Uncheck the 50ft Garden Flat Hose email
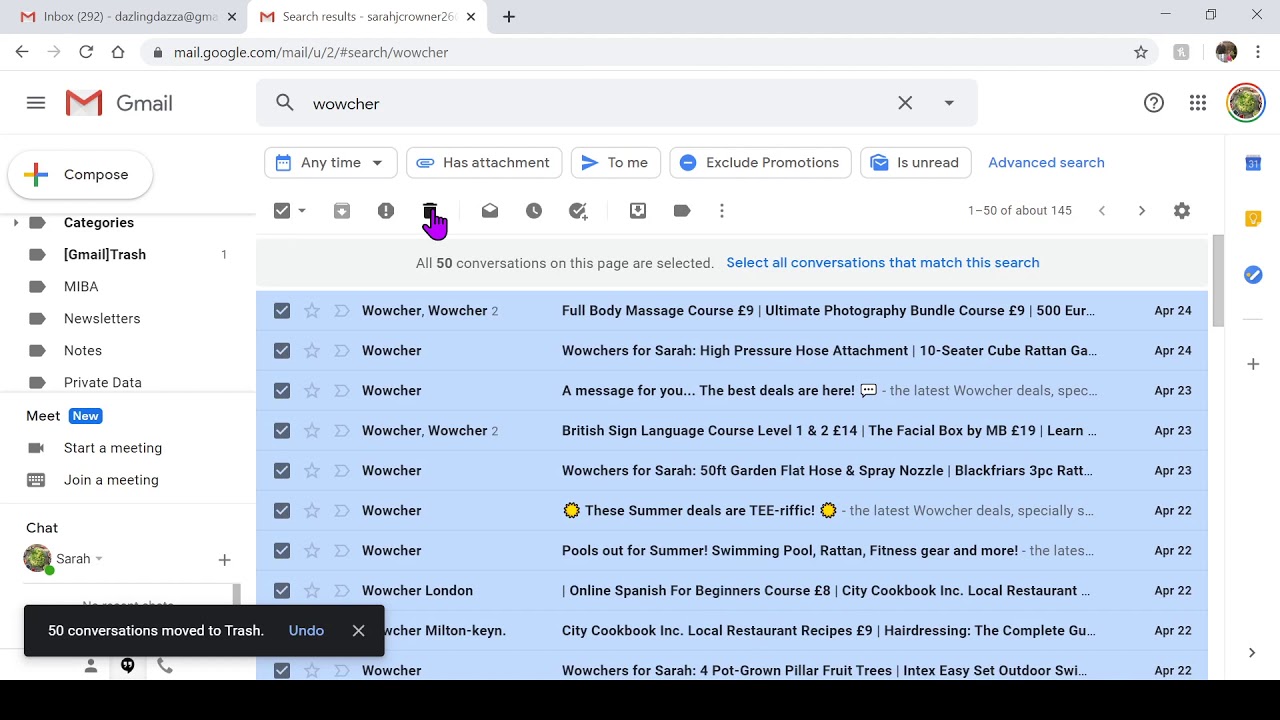The image size is (1280, 720). pos(282,471)
